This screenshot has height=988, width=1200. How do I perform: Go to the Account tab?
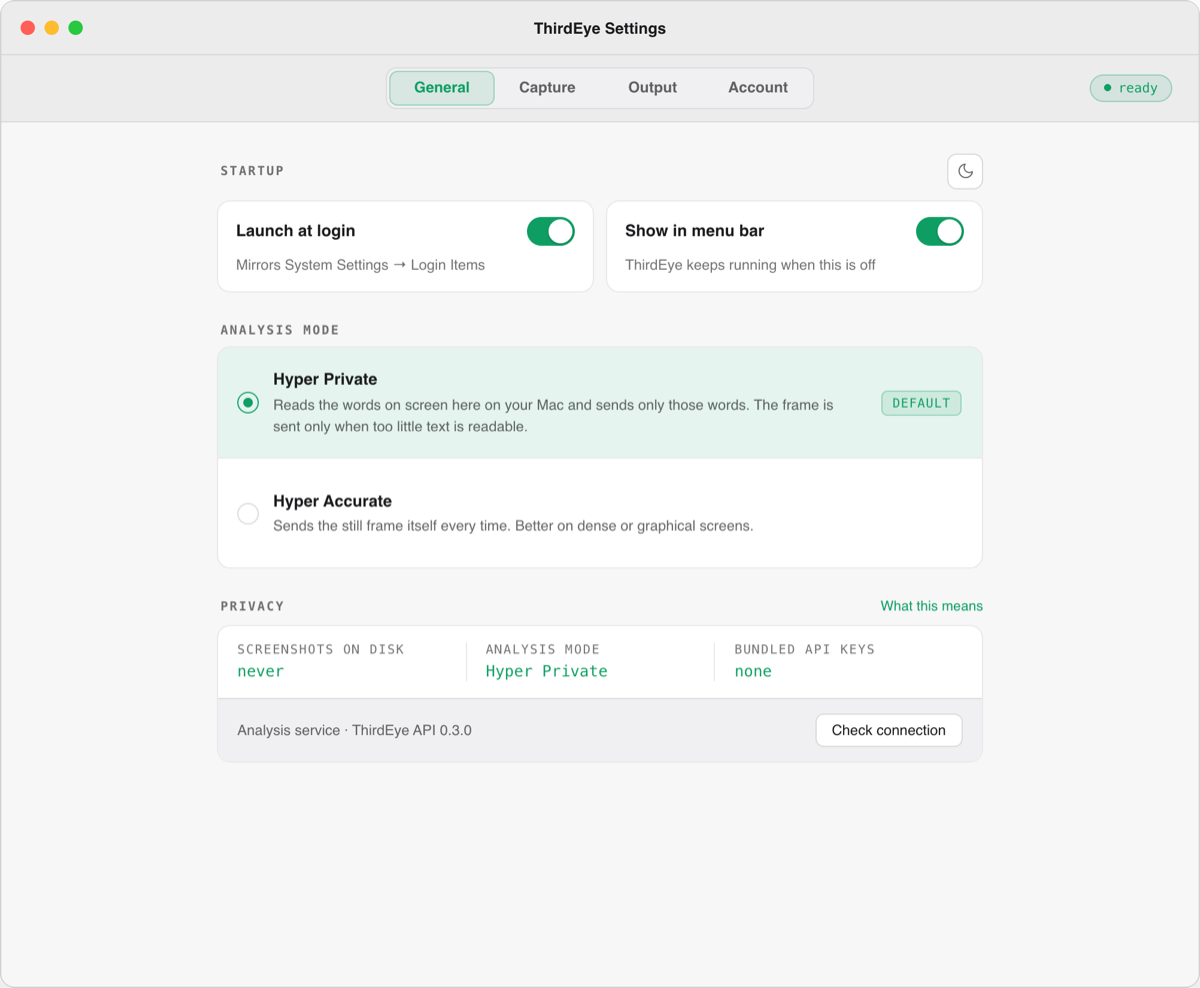(x=758, y=88)
